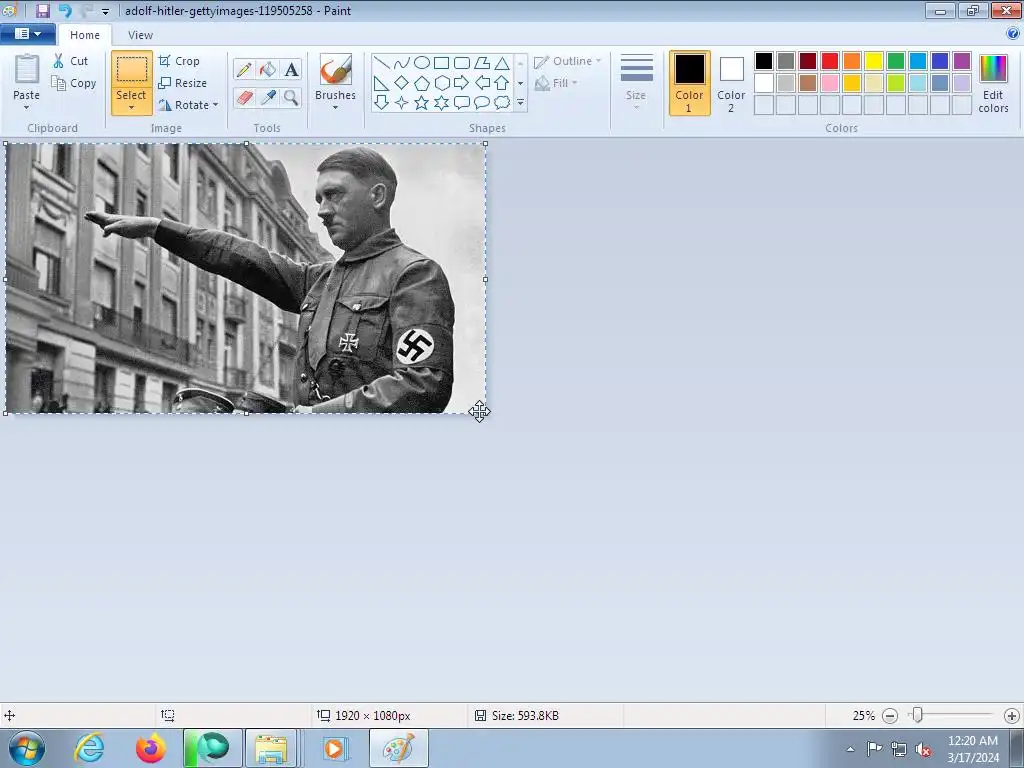Choose the Four-point star shape
Screen dimensions: 1024x768
click(402, 103)
